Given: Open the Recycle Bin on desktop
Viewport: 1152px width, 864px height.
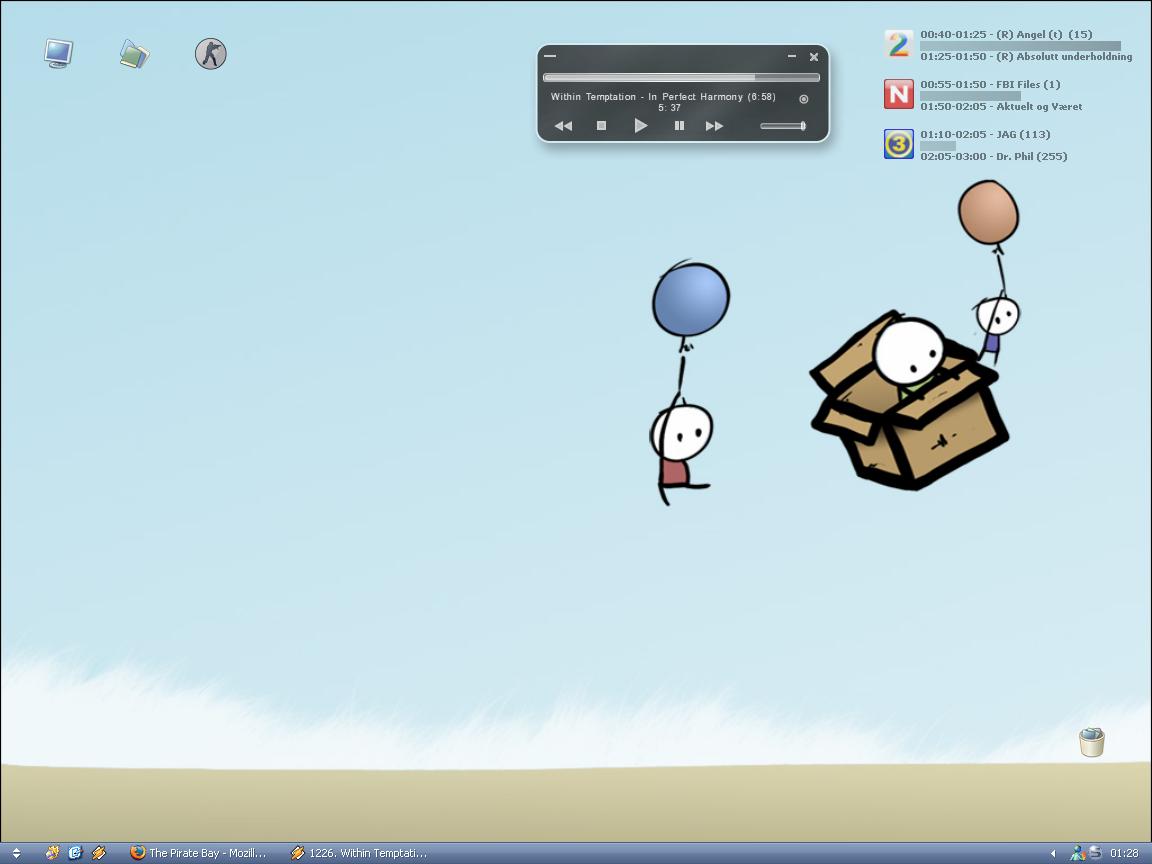Looking at the screenshot, I should pyautogui.click(x=1092, y=741).
